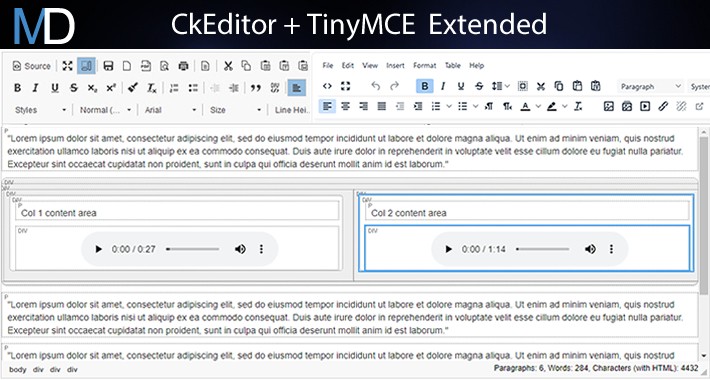This screenshot has width=710, height=380.
Task: Toggle CKEditor Show Blocks
Action: click(x=86, y=66)
